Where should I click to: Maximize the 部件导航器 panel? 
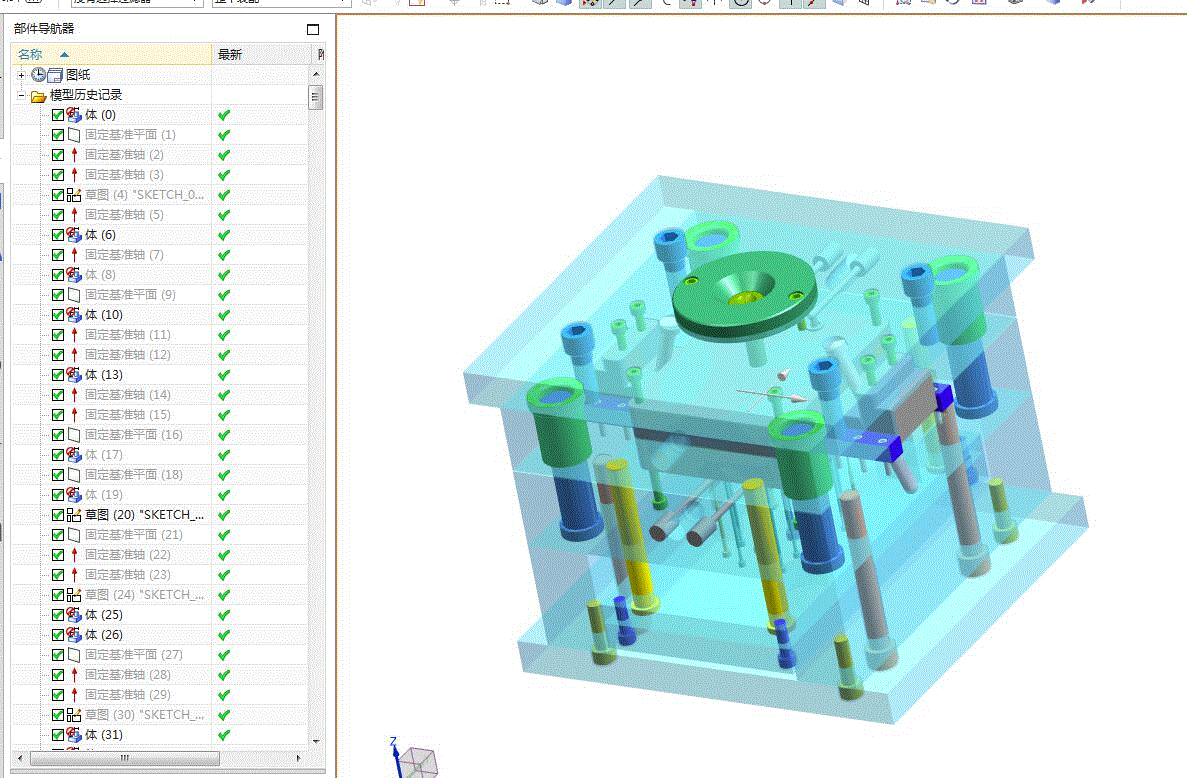[313, 30]
